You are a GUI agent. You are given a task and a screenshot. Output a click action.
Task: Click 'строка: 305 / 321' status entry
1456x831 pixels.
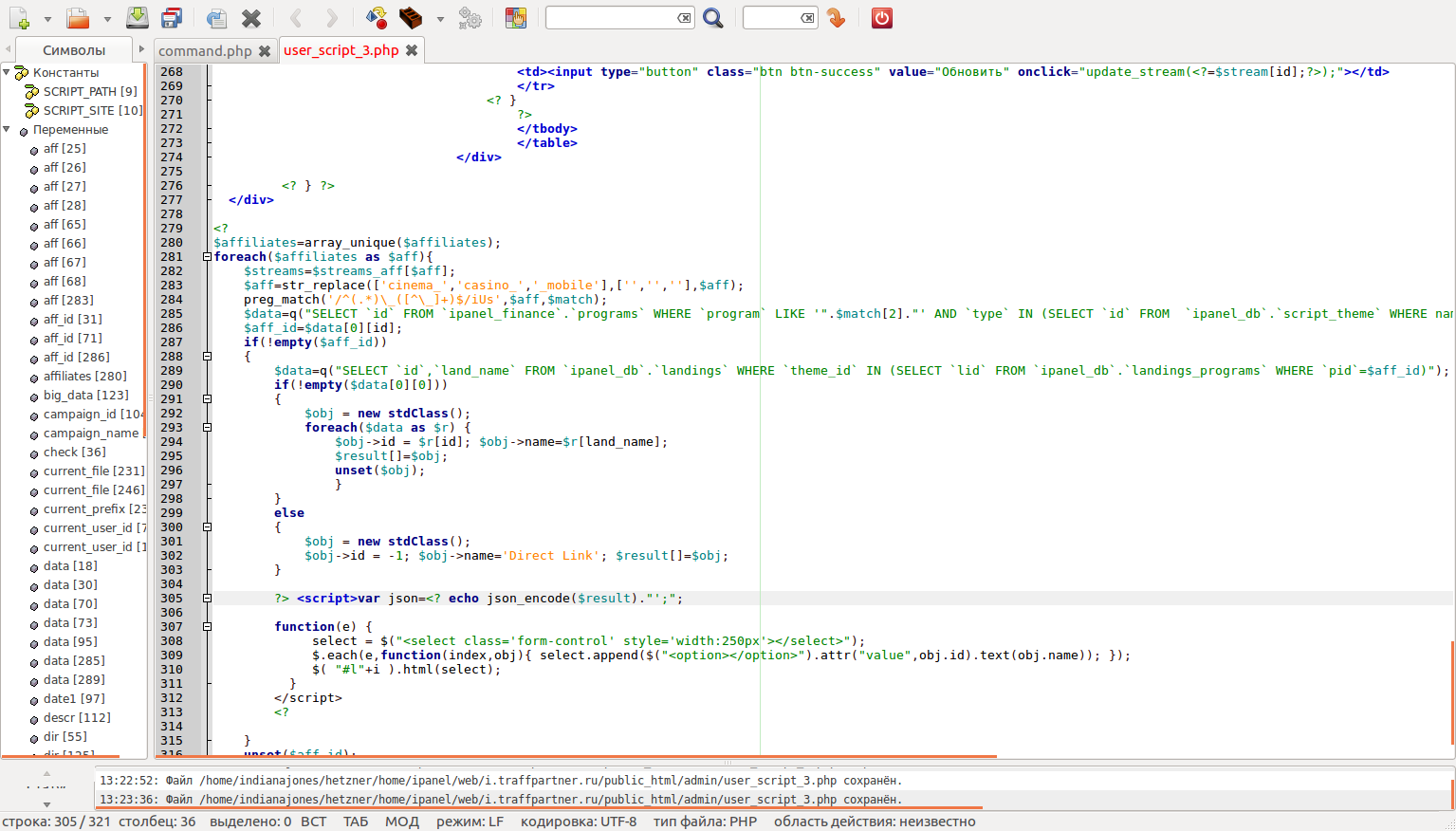tap(57, 822)
